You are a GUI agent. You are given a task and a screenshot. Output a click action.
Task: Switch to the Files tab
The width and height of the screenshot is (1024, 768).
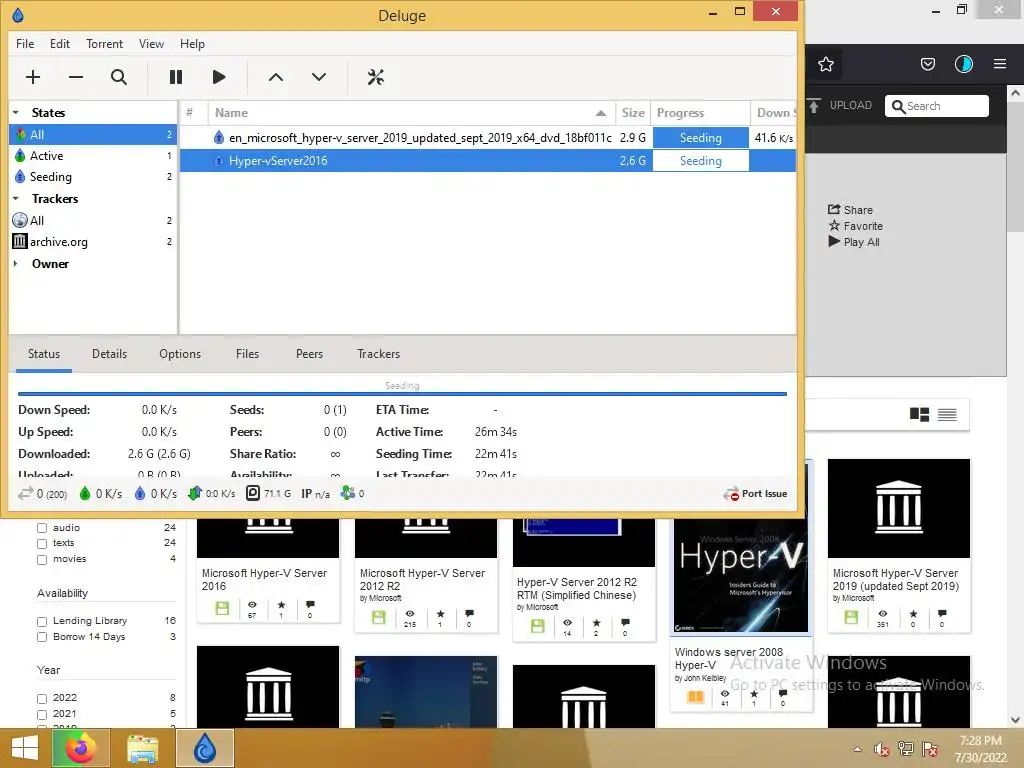[x=248, y=354]
